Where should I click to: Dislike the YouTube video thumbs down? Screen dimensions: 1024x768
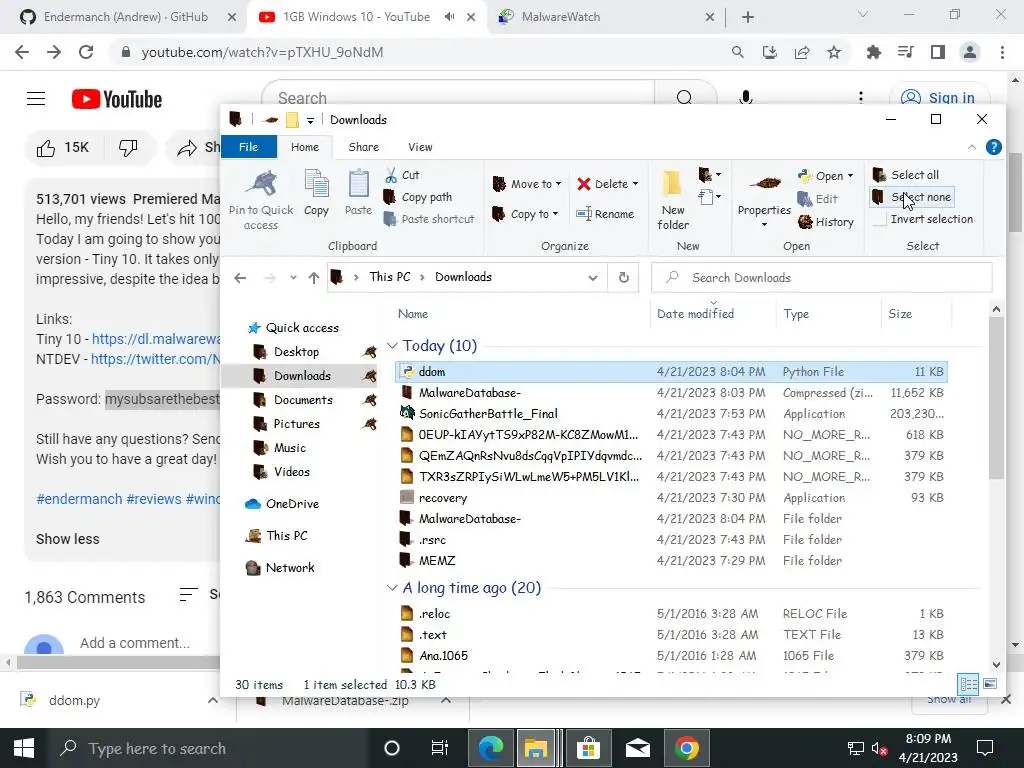click(x=128, y=148)
